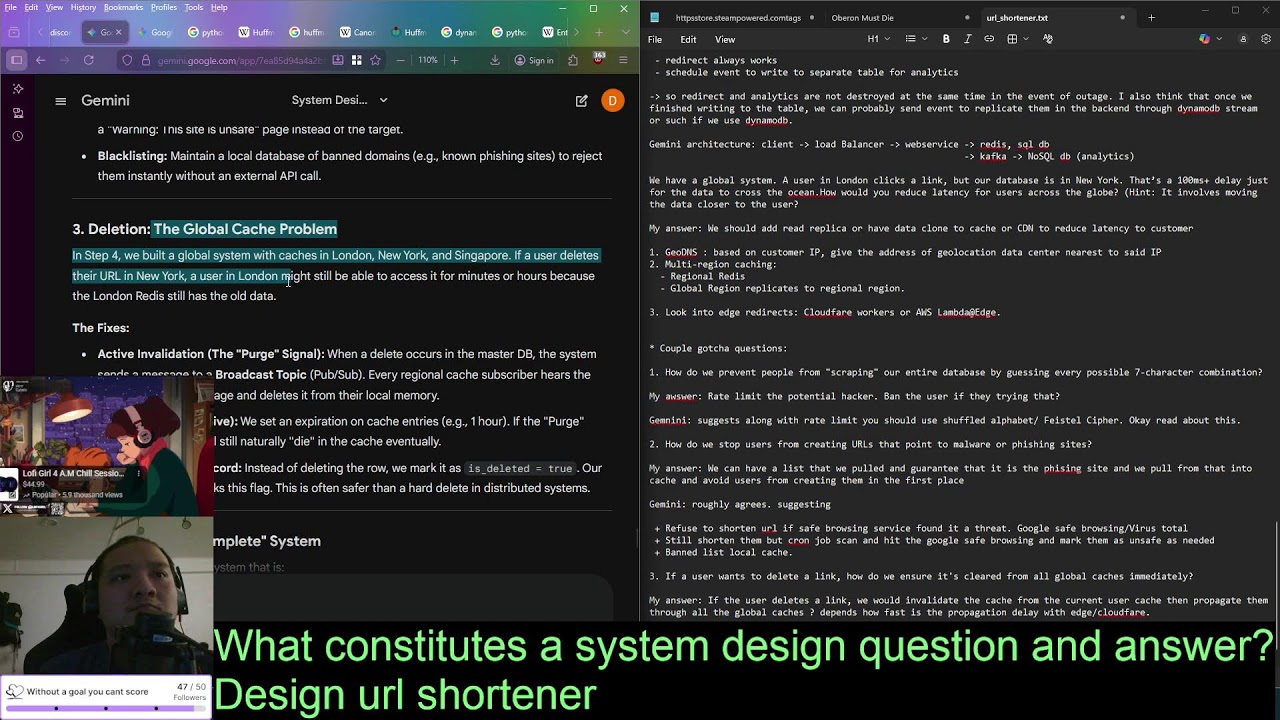Open the table dropdown in Notepad

pyautogui.click(x=1017, y=39)
